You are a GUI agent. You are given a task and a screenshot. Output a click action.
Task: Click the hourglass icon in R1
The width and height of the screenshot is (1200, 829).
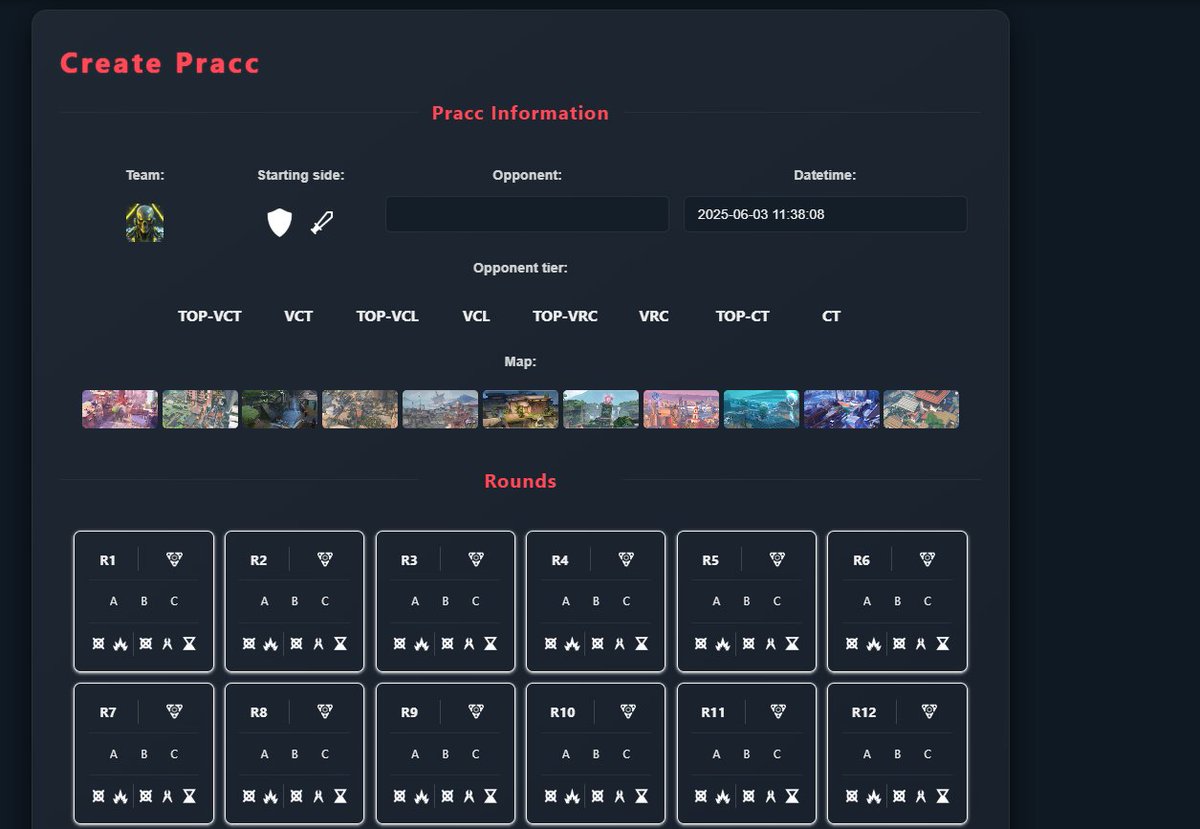(189, 644)
